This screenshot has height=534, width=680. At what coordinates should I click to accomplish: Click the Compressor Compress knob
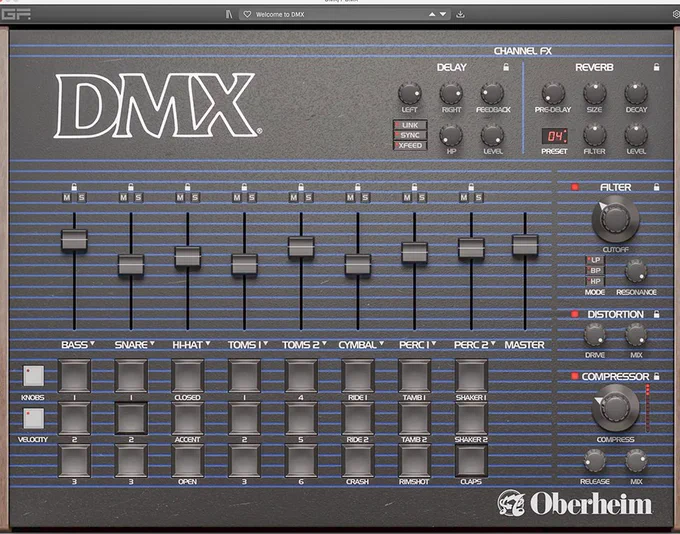point(615,408)
